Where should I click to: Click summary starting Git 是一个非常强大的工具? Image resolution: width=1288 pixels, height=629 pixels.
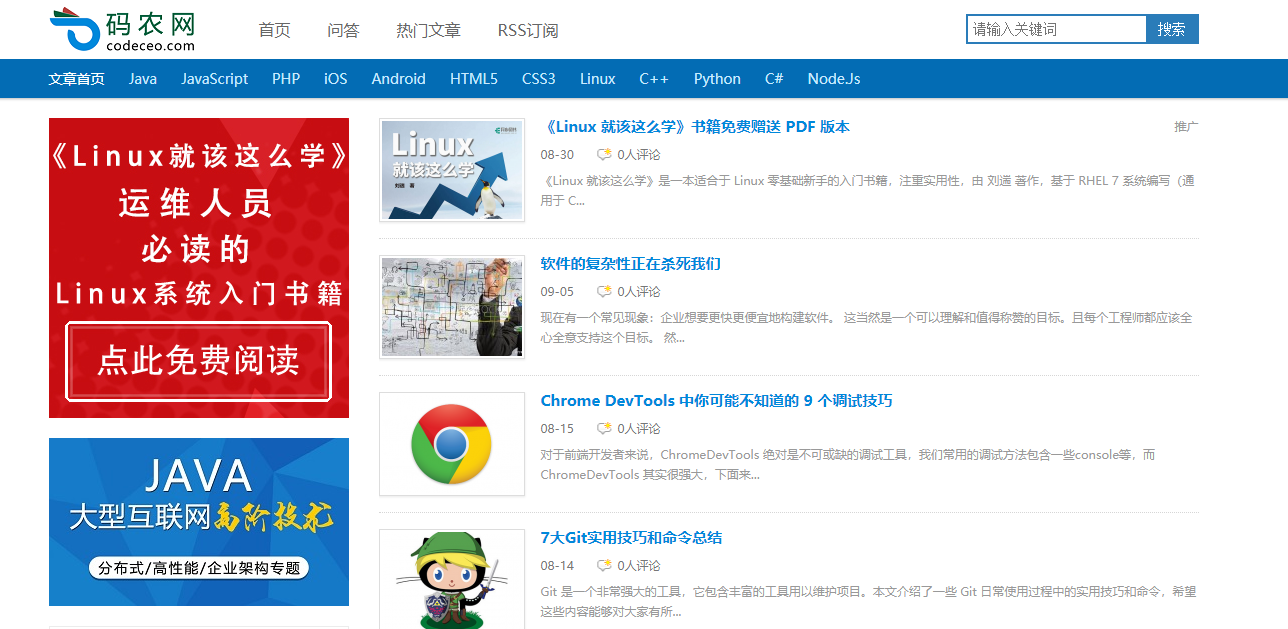coord(868,602)
